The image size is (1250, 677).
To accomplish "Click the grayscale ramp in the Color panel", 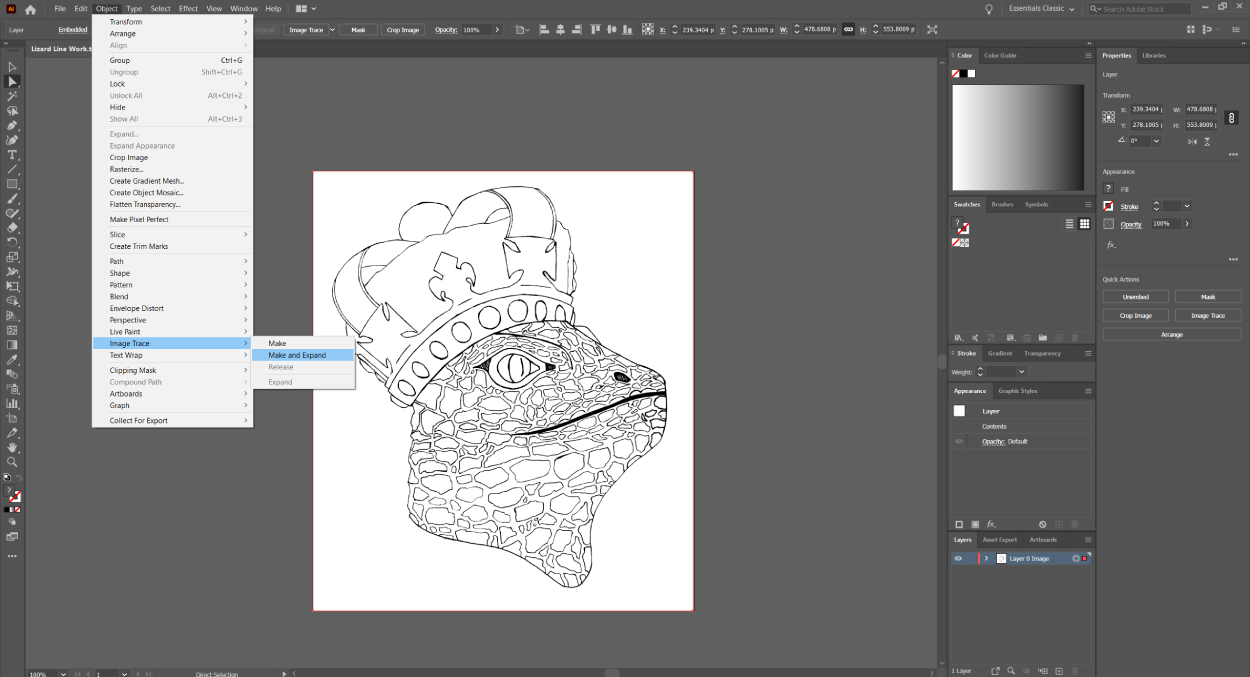I will click(x=1018, y=137).
